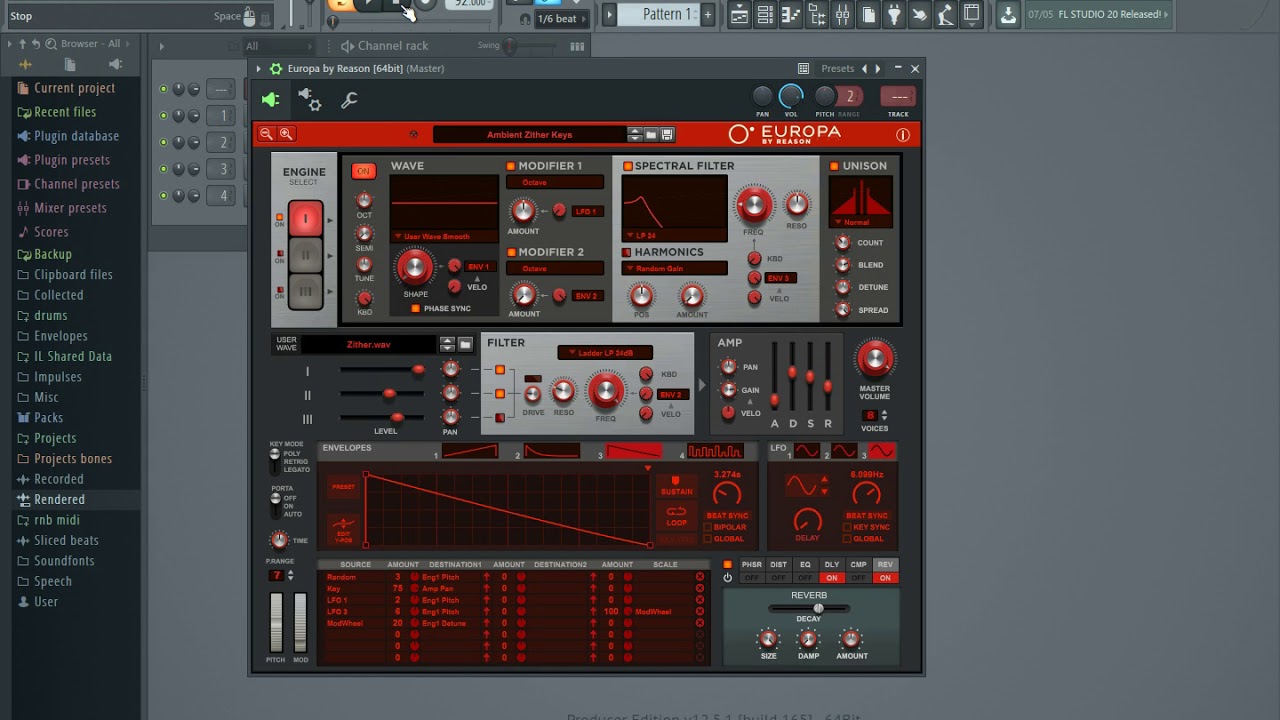Toggle Unison enable LED
Image resolution: width=1280 pixels, height=720 pixels.
click(834, 166)
